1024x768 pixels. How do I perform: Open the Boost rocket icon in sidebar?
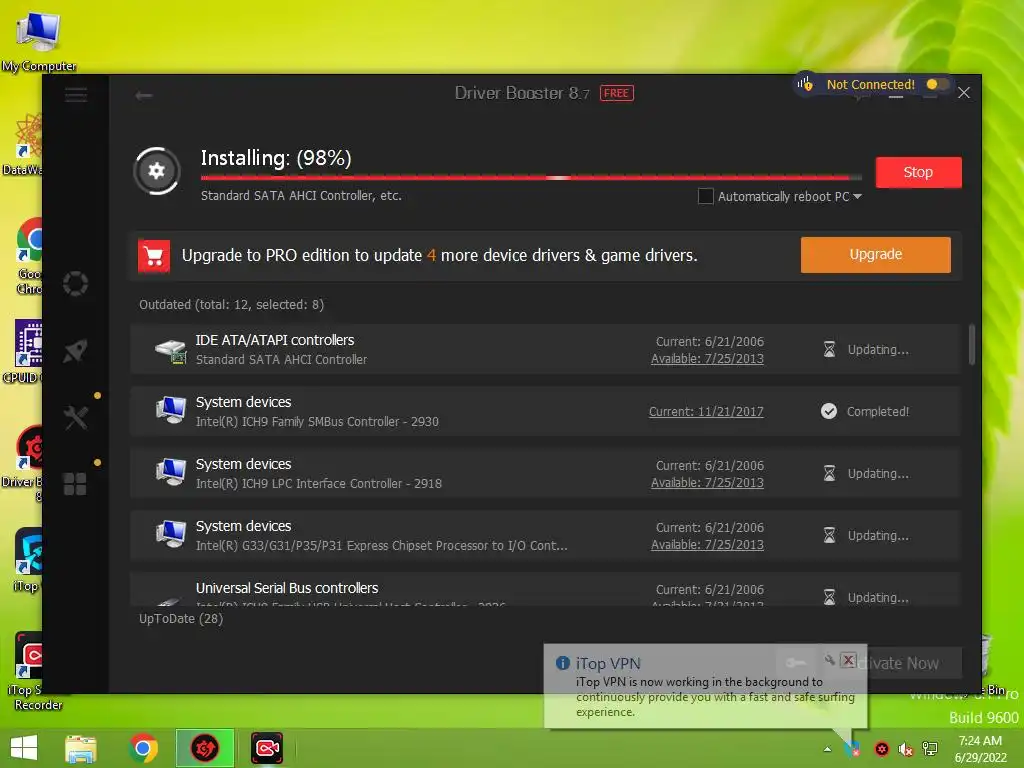pos(76,351)
